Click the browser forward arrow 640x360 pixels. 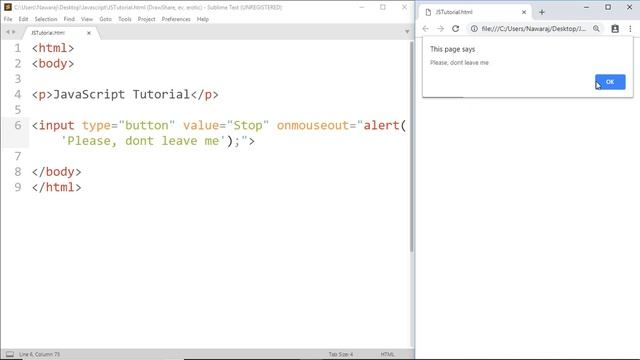(440, 29)
